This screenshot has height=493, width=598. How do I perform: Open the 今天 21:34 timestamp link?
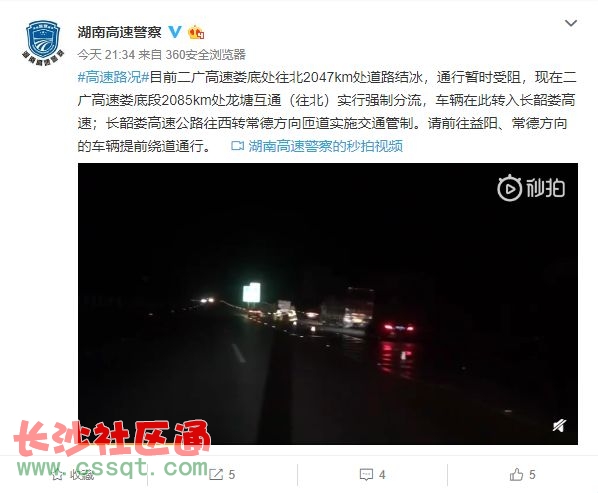[x=106, y=55]
